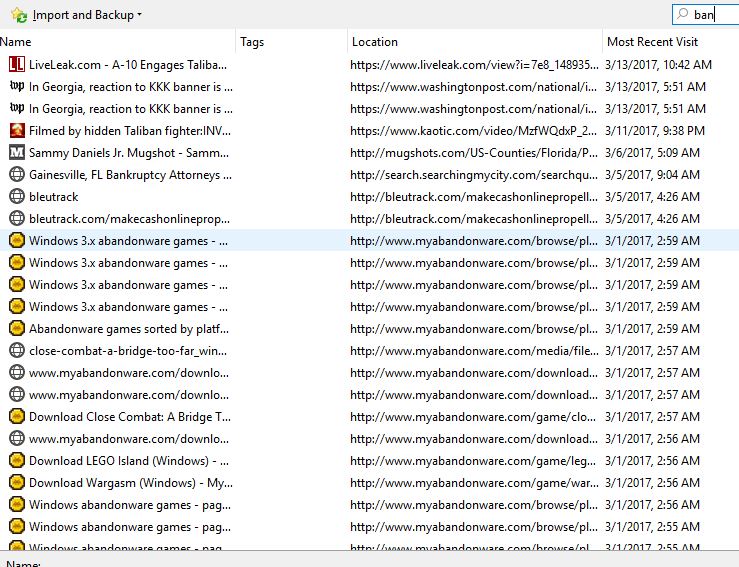Sort by the Most Recent Visit header

[671, 42]
